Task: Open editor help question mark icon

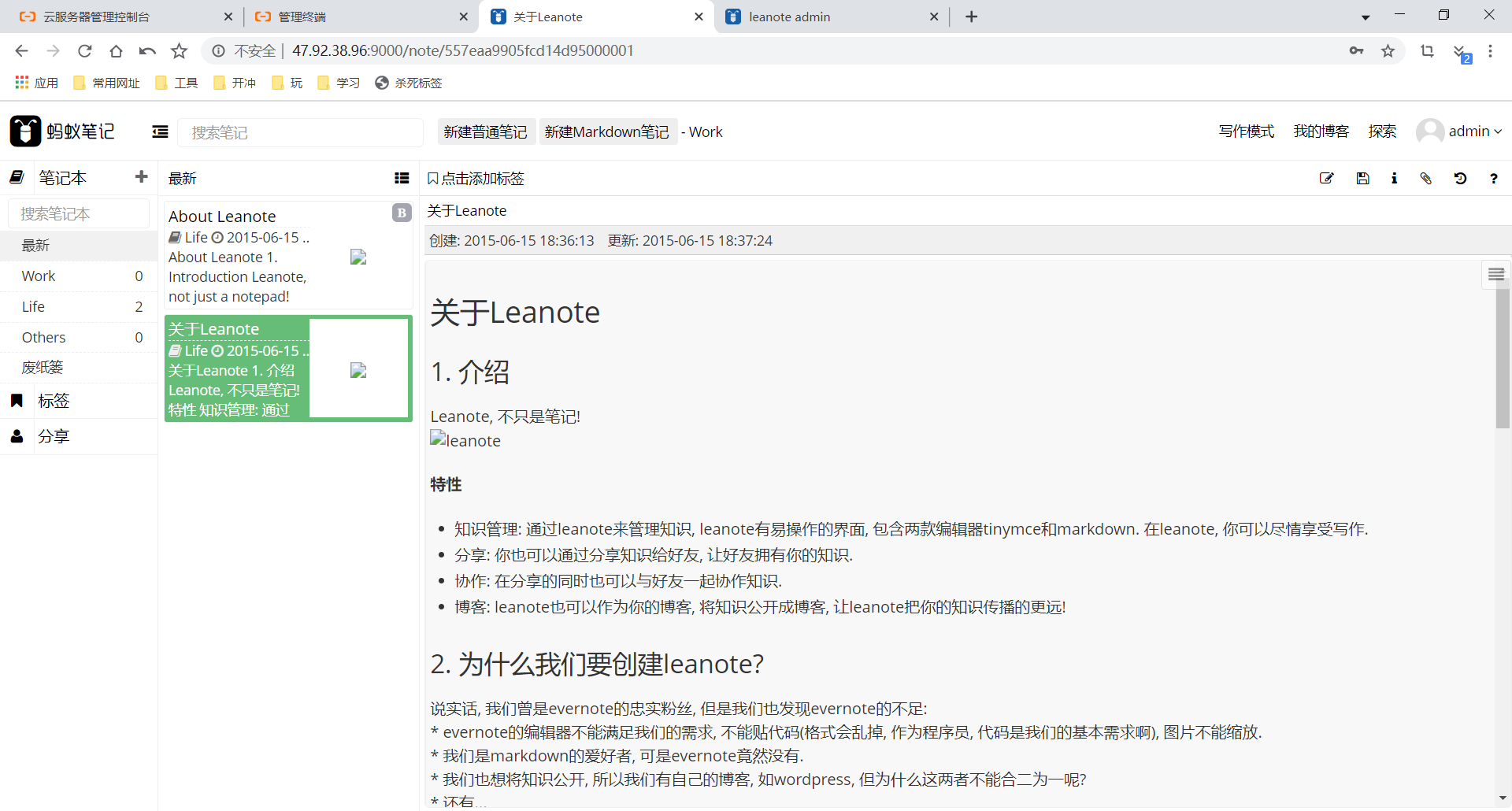Action: pyautogui.click(x=1494, y=179)
